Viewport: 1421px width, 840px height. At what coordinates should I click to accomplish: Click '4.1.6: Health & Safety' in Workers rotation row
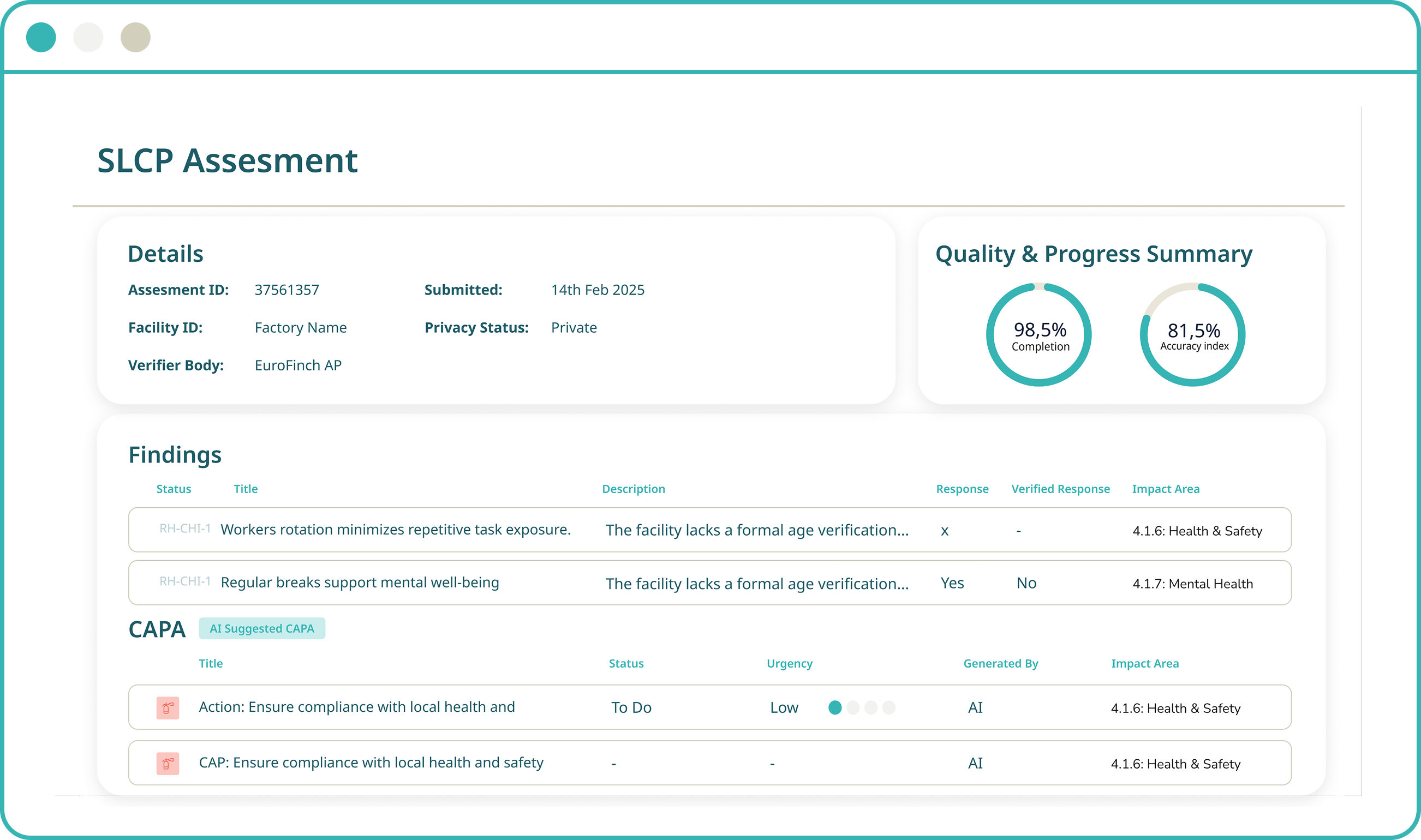click(x=1197, y=531)
